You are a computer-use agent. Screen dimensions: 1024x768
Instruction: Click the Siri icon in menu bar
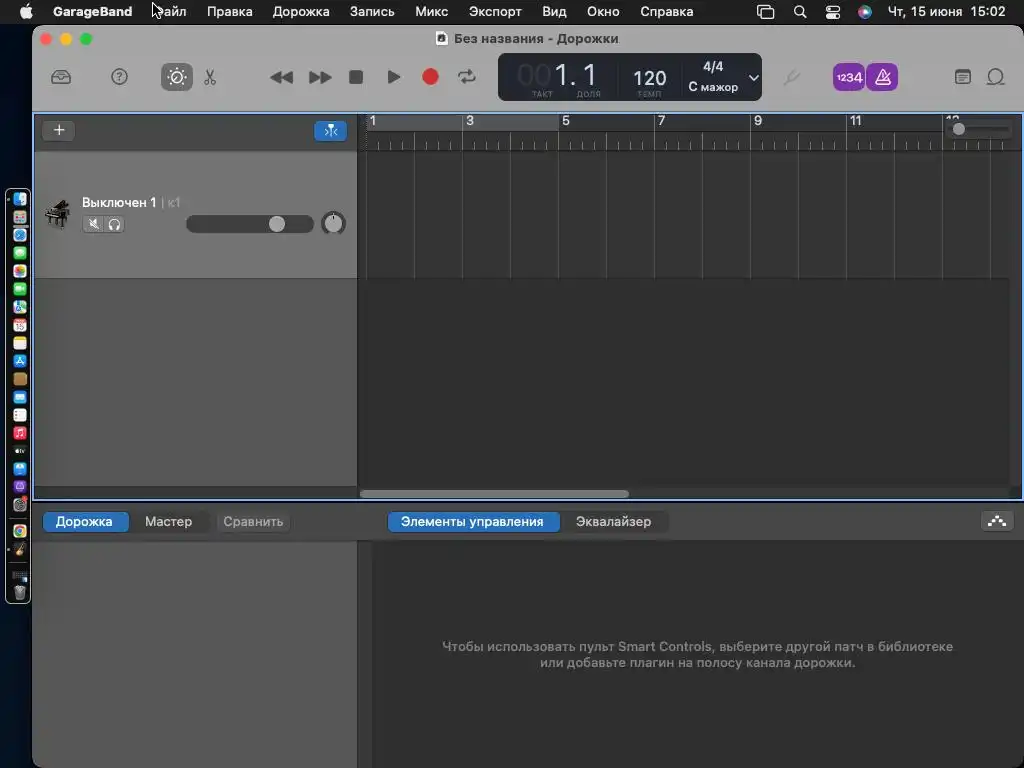[x=865, y=12]
